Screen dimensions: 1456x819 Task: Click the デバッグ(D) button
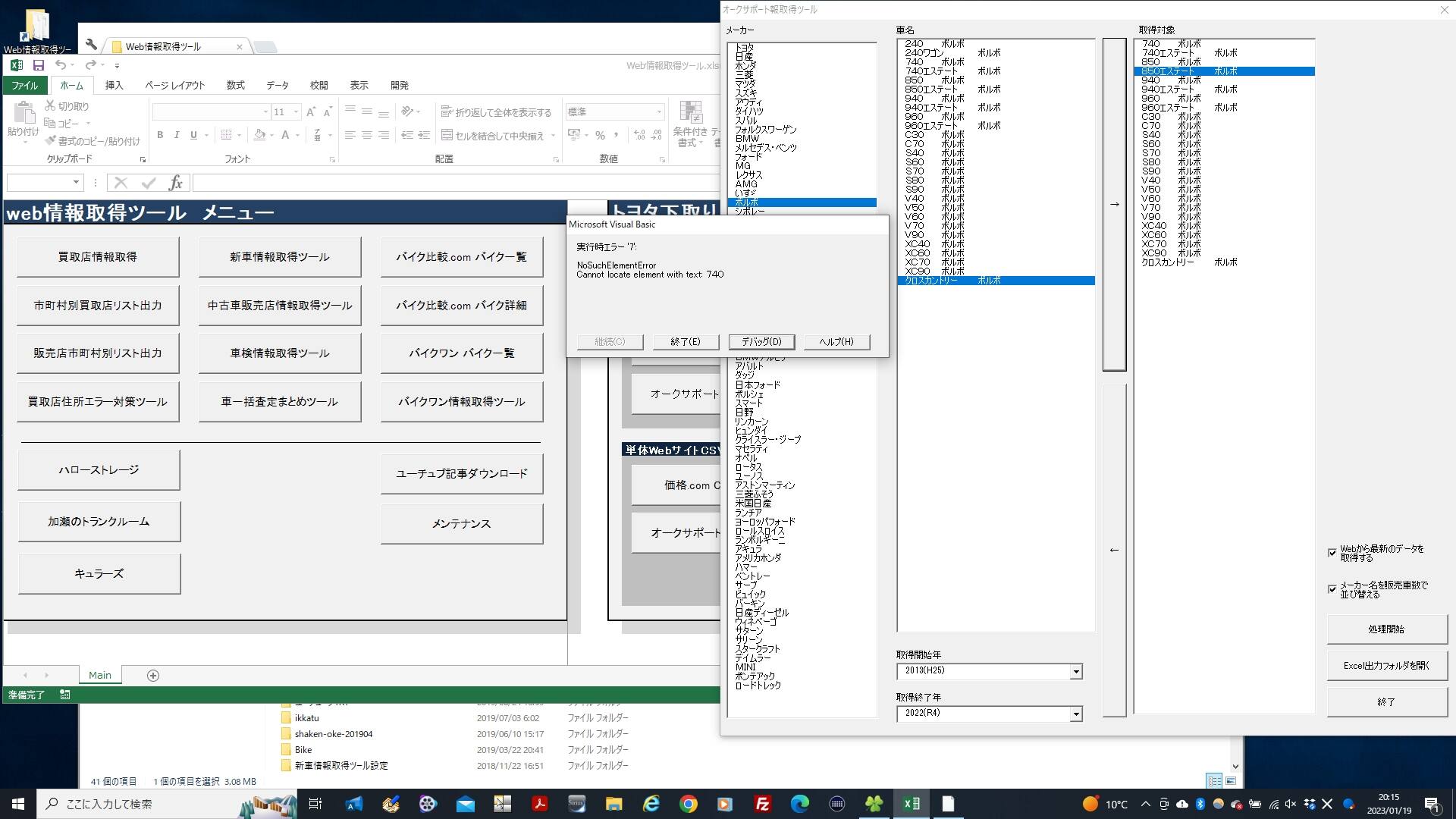click(x=761, y=342)
